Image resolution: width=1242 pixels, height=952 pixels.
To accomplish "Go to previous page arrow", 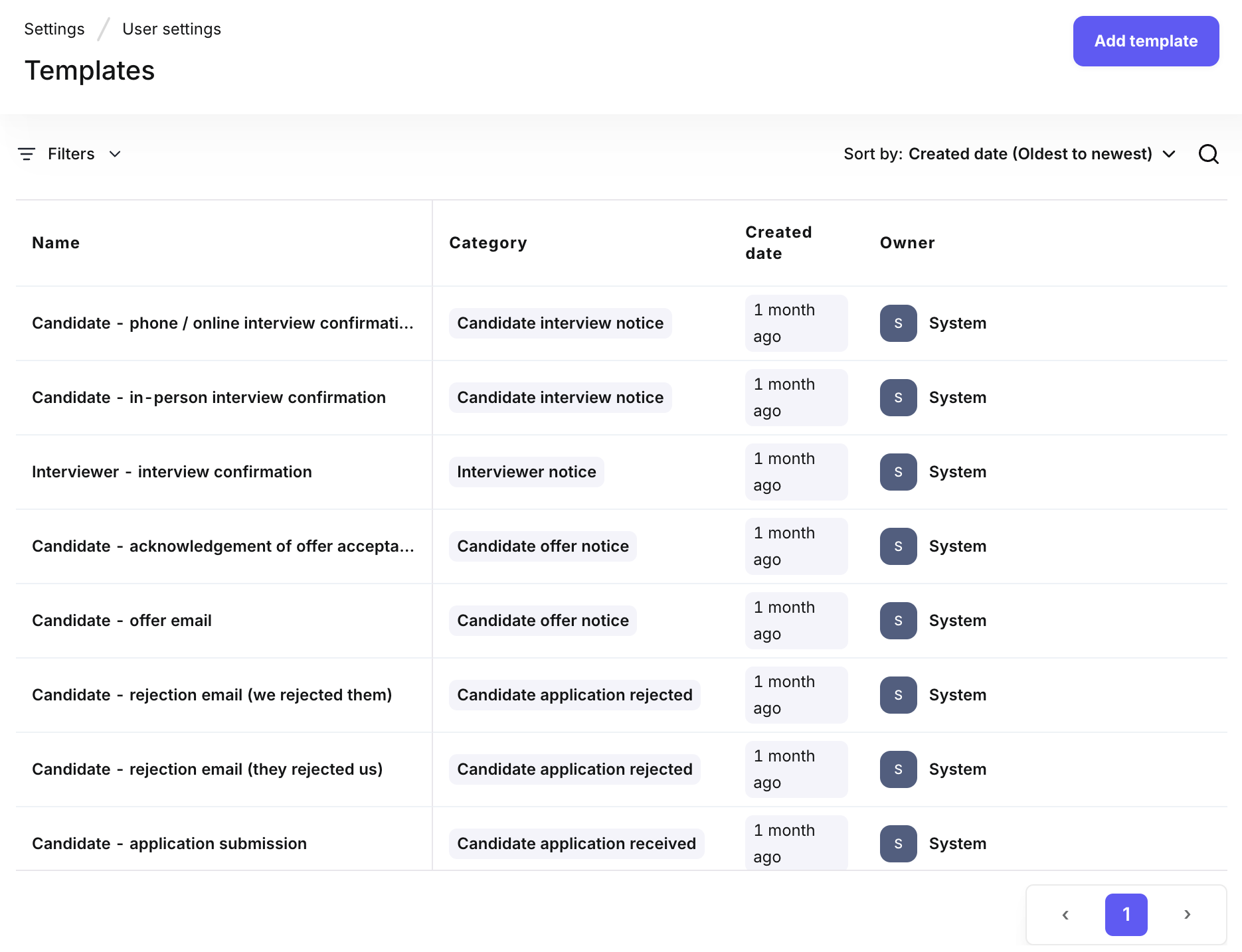I will (1065, 914).
